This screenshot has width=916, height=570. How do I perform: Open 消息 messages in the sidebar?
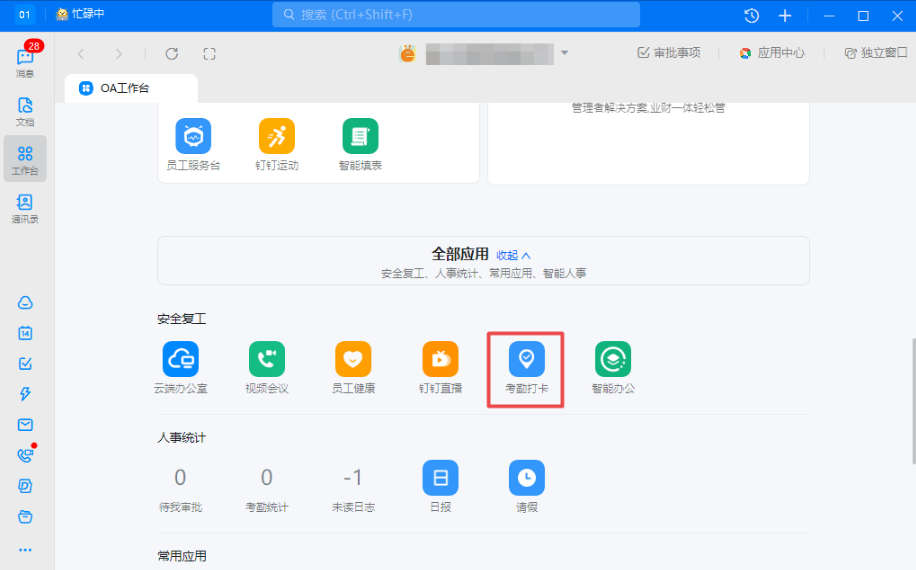tap(25, 62)
